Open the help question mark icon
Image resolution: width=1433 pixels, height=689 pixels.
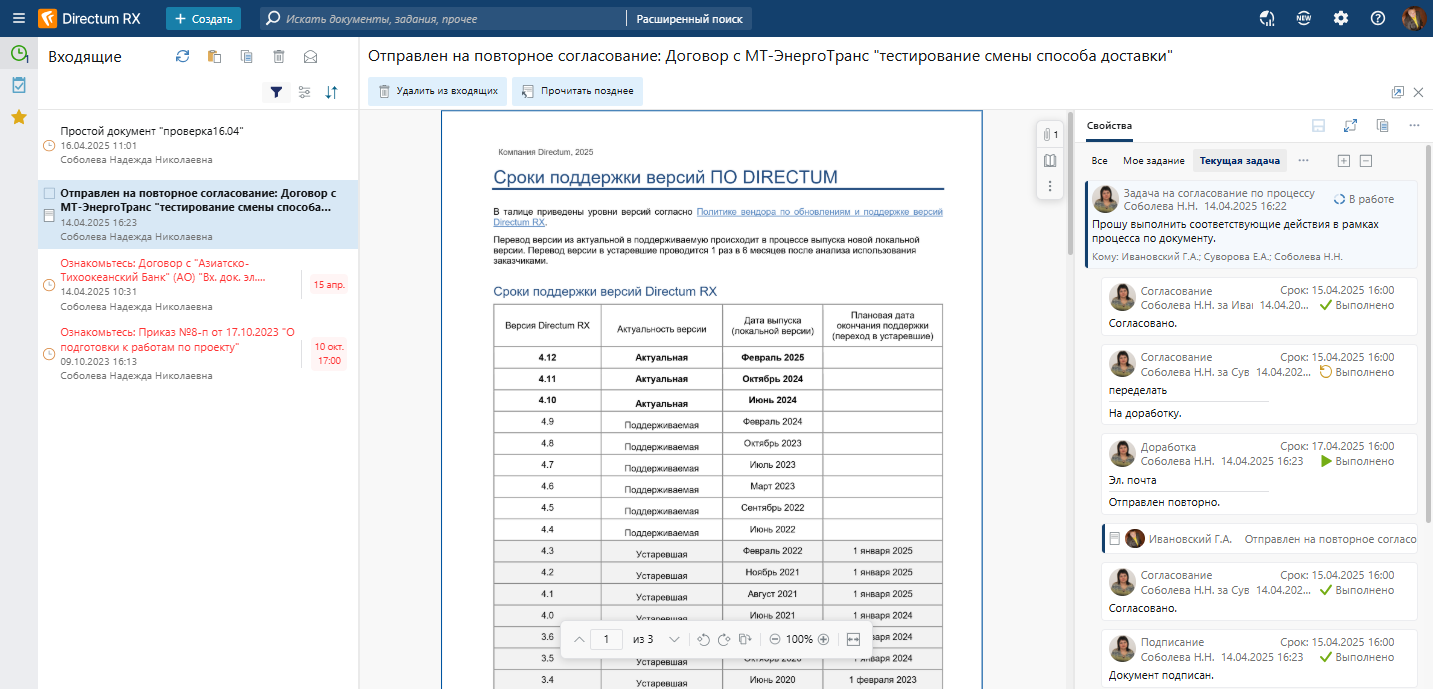[1378, 18]
